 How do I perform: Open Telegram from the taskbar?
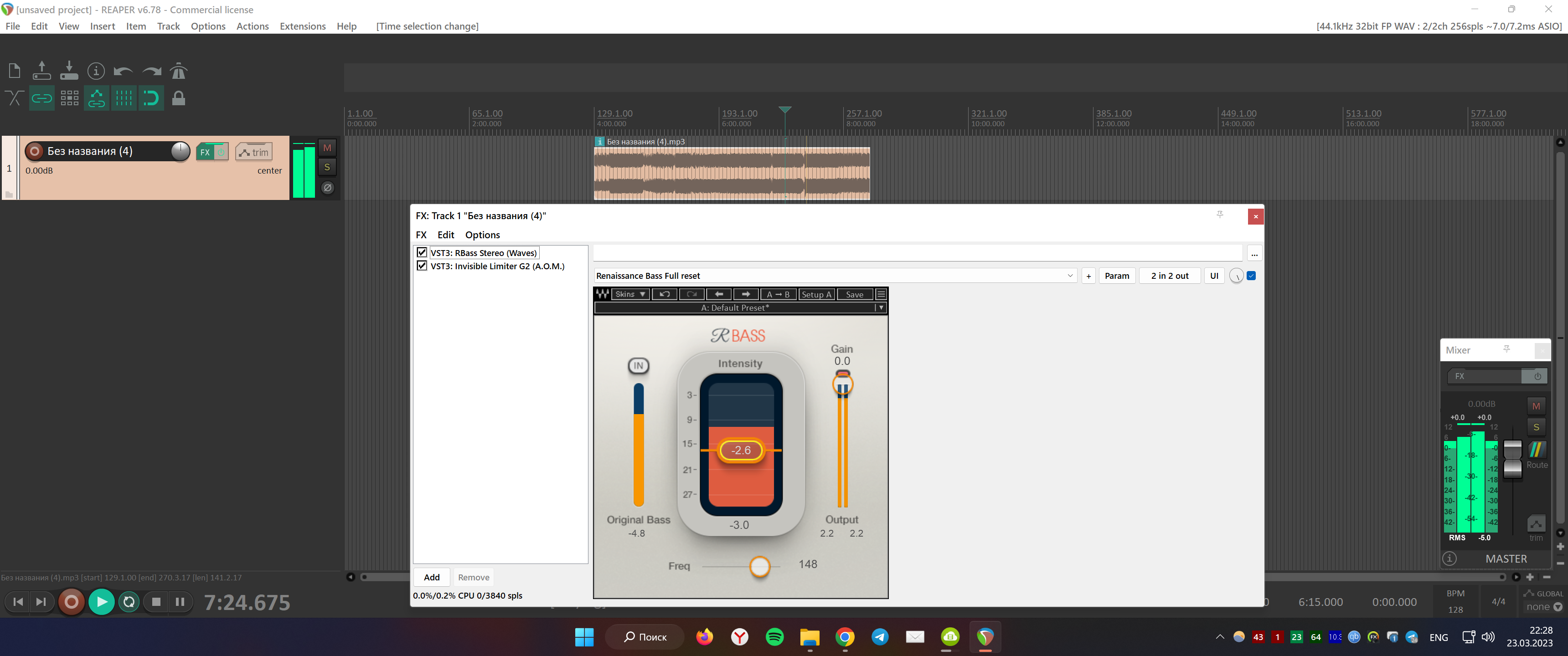tap(880, 637)
